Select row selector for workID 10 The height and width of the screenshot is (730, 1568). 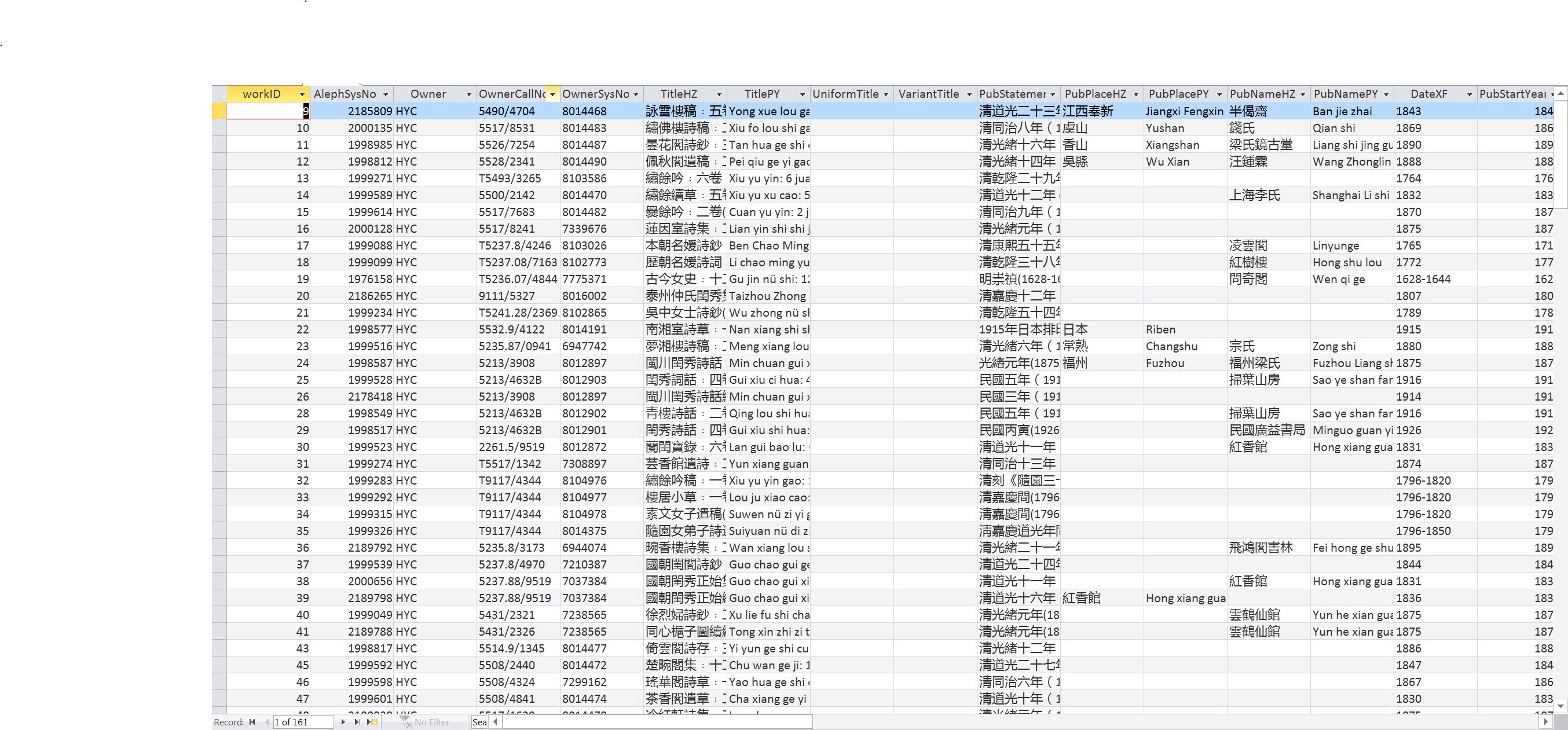(x=219, y=128)
